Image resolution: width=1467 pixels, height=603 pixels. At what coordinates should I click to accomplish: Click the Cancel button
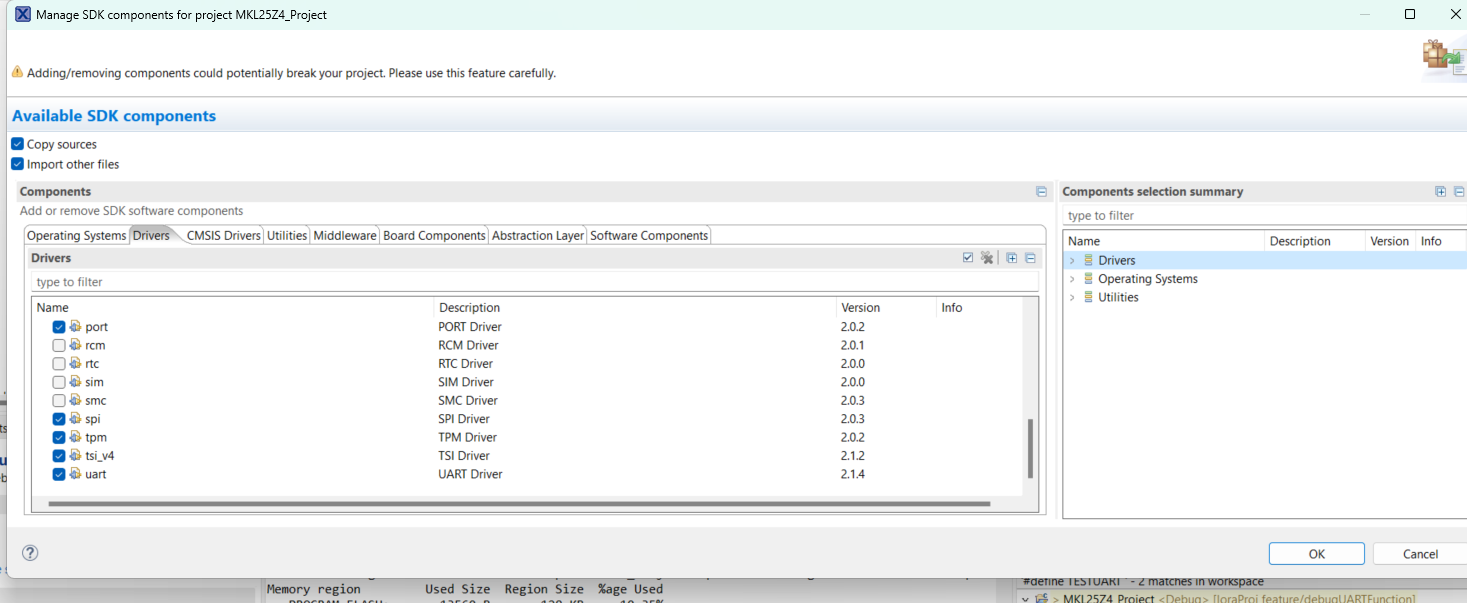(x=1420, y=554)
